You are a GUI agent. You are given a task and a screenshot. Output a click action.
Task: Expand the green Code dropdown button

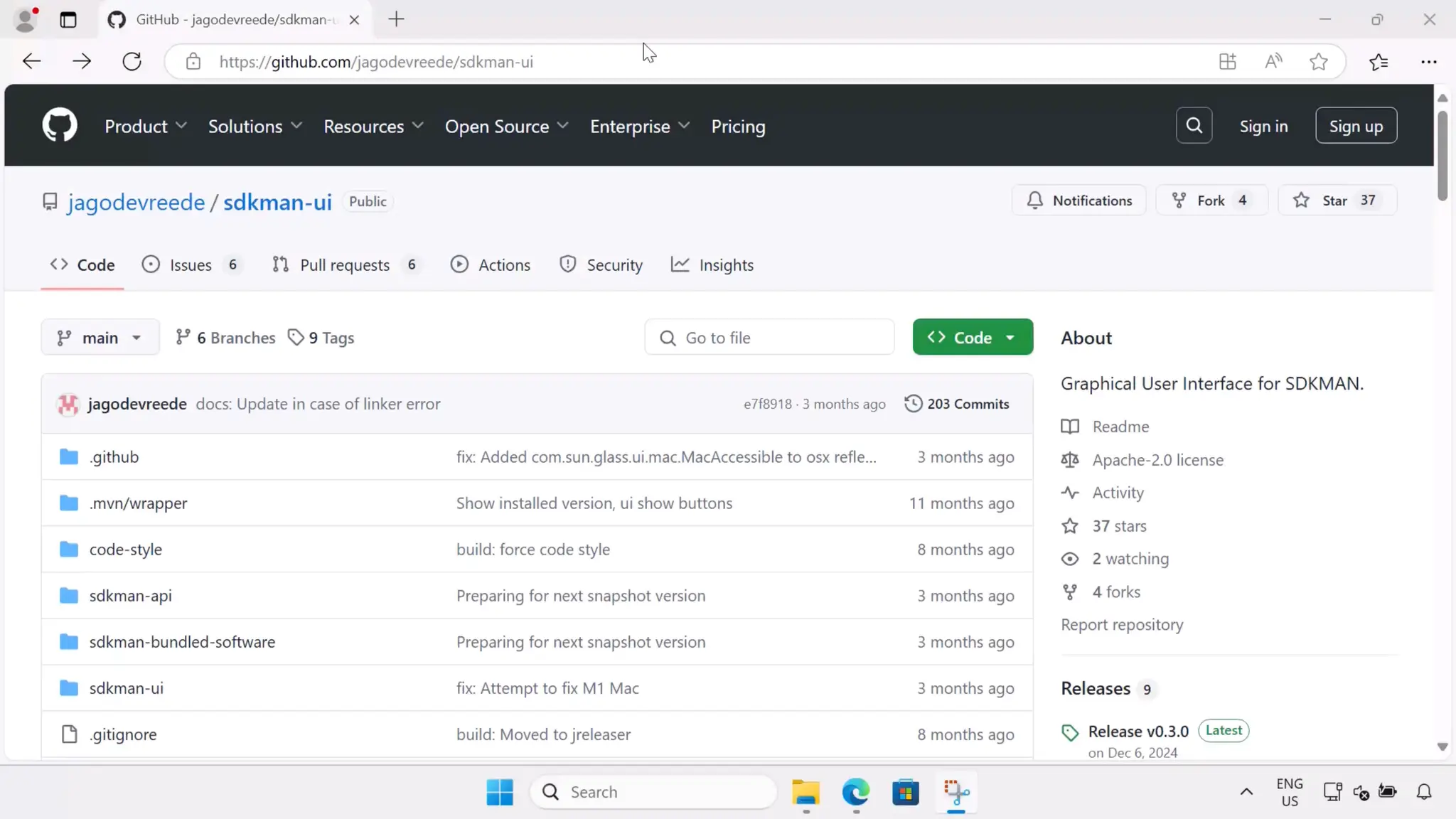[x=973, y=338]
